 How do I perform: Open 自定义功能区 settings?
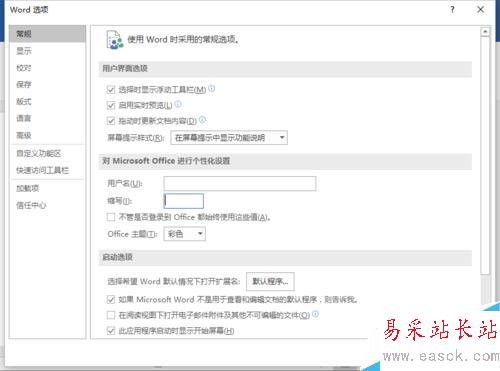39,153
